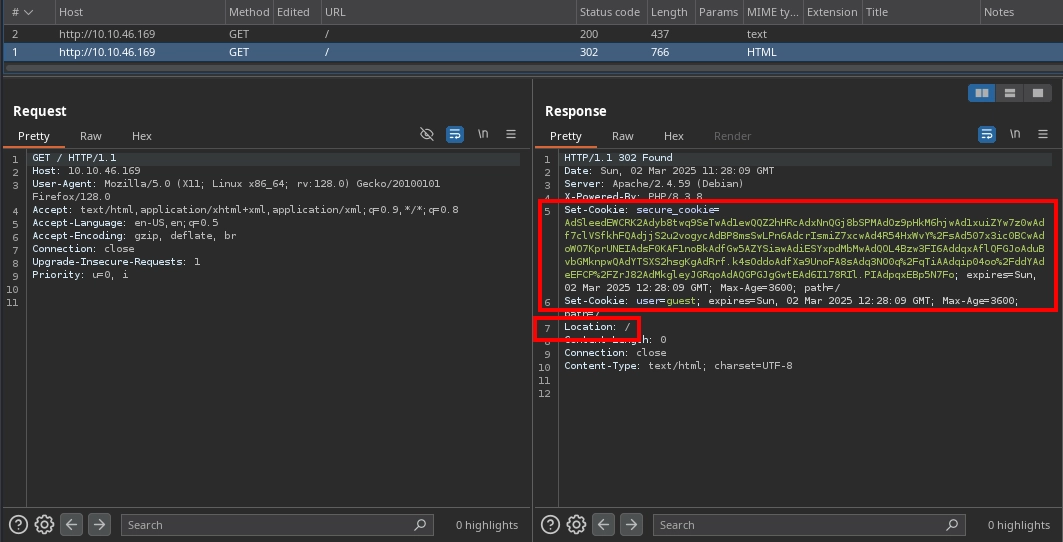The image size is (1063, 542).
Task: Sort by Status code column header
Action: tap(609, 12)
